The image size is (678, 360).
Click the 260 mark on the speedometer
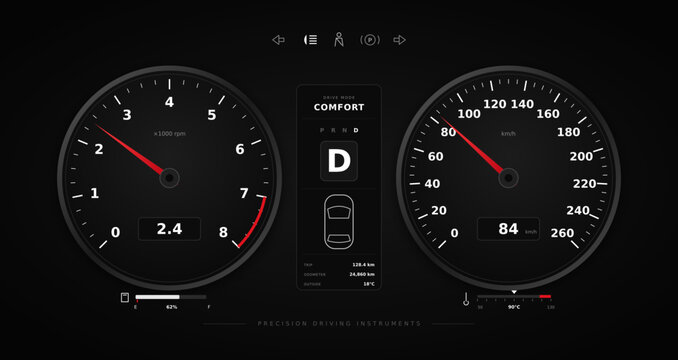tap(562, 233)
